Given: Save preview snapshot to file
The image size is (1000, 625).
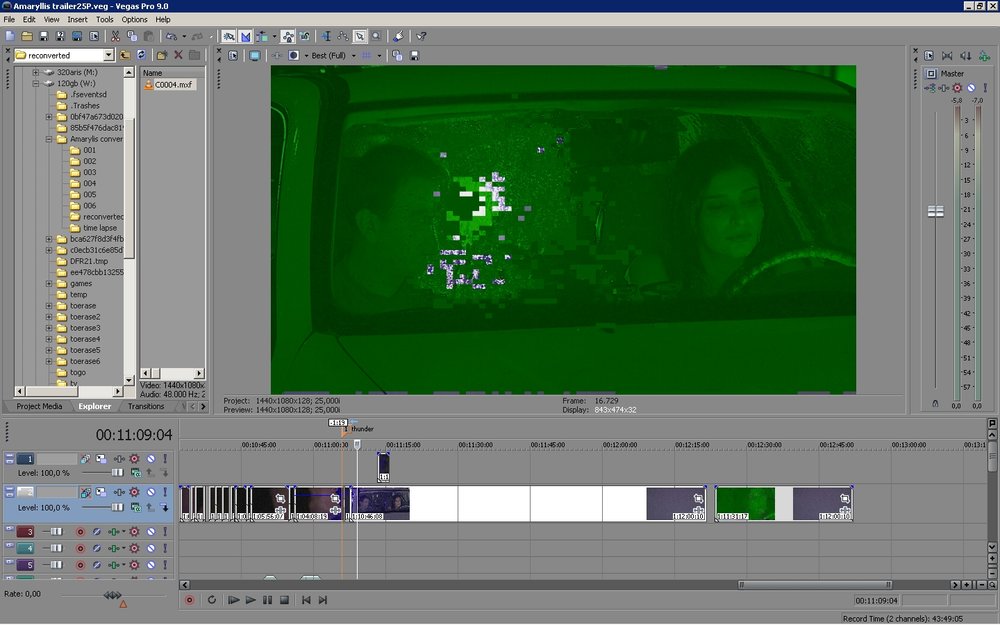Looking at the screenshot, I should pos(414,55).
